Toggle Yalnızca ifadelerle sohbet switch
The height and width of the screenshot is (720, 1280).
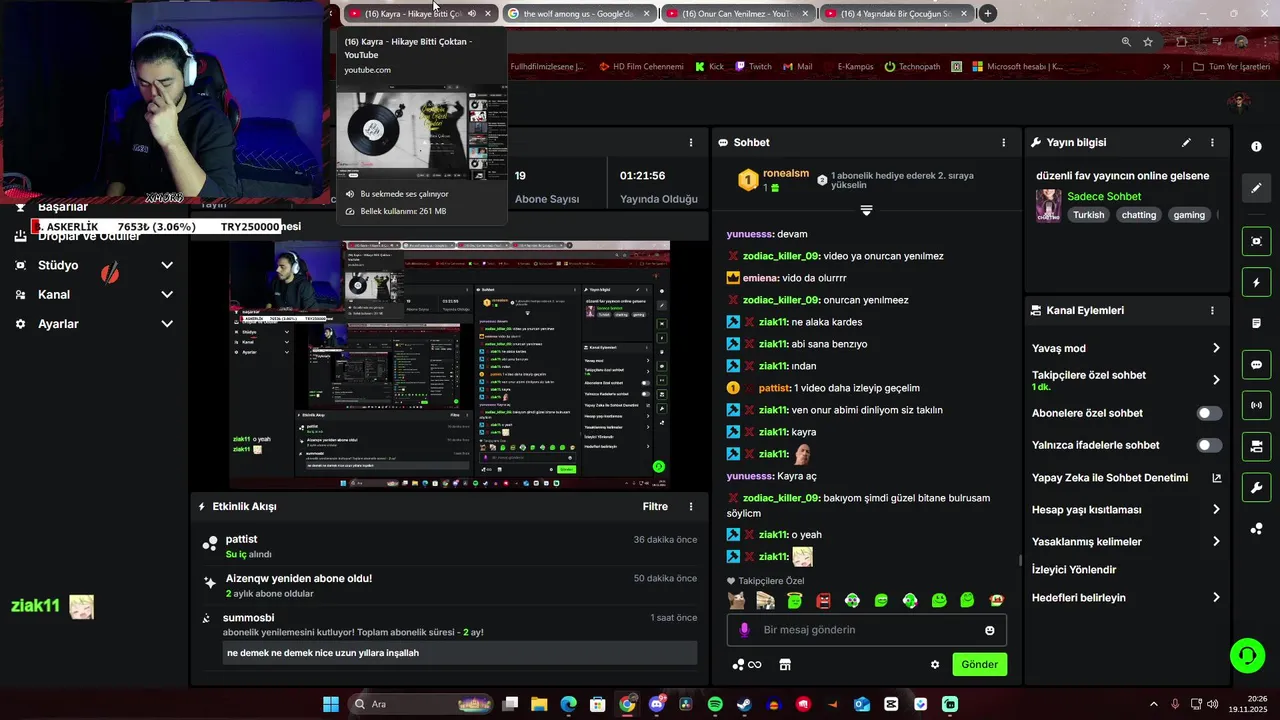1209,445
